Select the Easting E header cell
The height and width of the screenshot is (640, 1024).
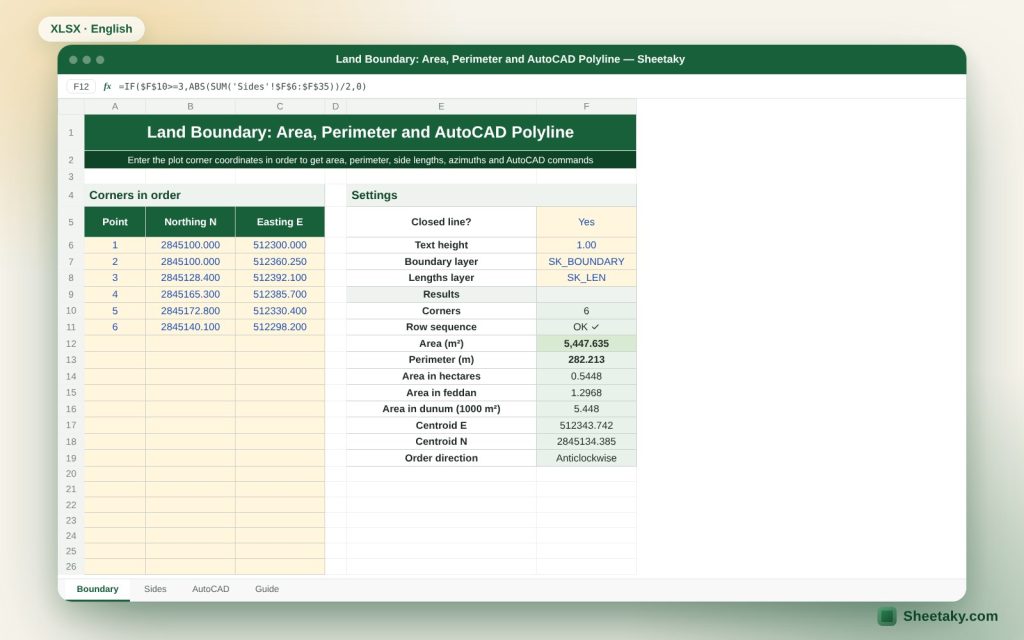point(280,222)
